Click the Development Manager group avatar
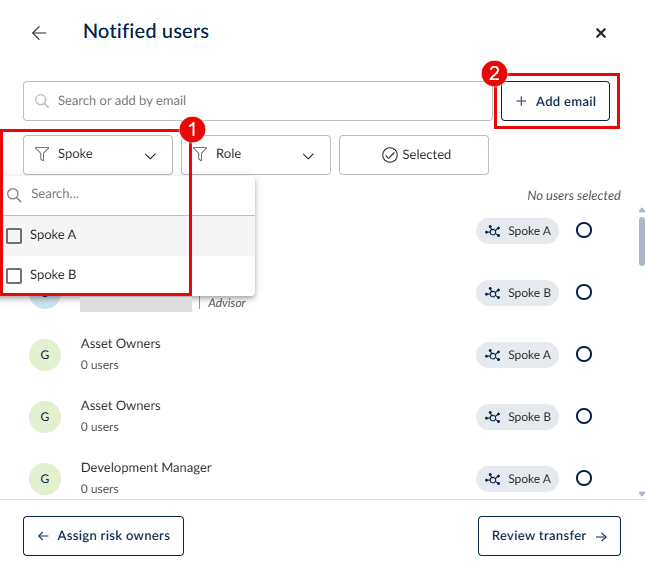This screenshot has width=646, height=580. 44,479
